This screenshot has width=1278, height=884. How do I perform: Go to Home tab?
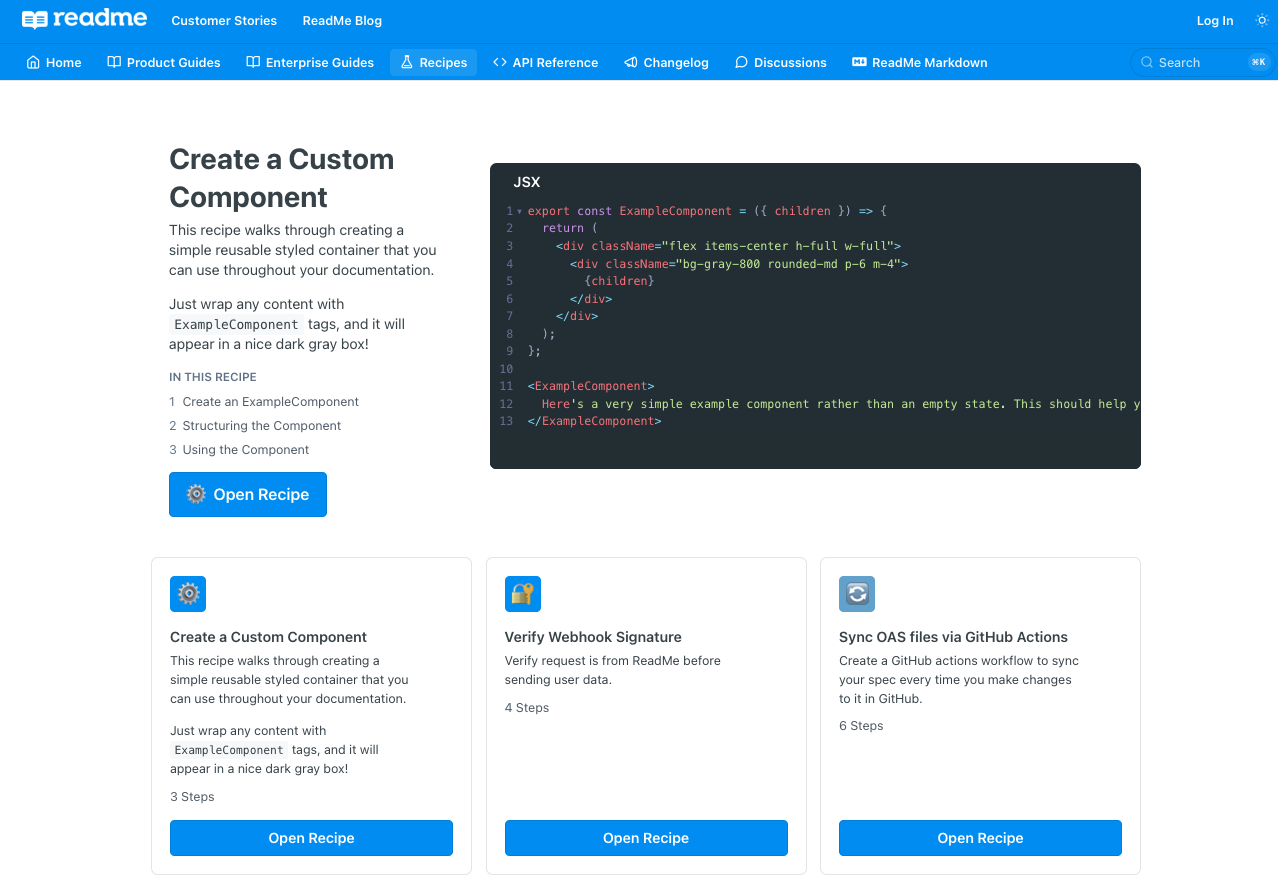pyautogui.click(x=54, y=62)
